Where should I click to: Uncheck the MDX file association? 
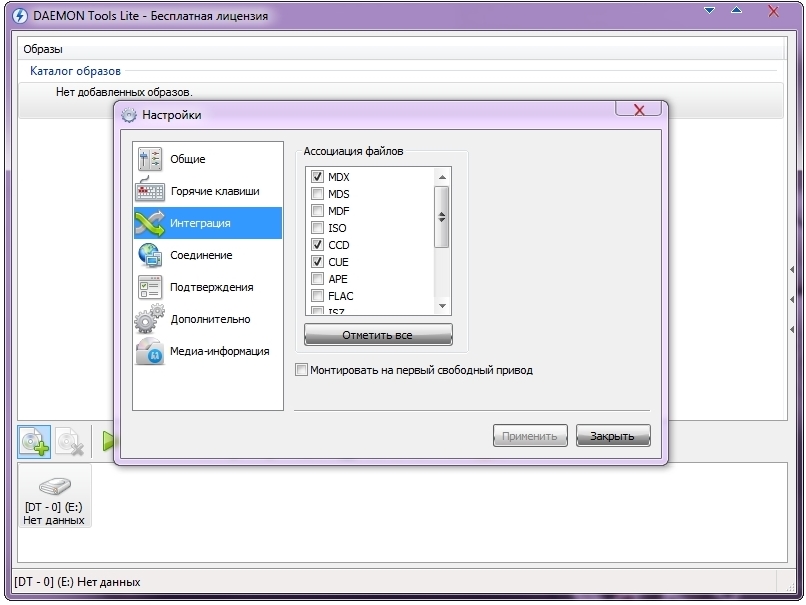(x=317, y=177)
